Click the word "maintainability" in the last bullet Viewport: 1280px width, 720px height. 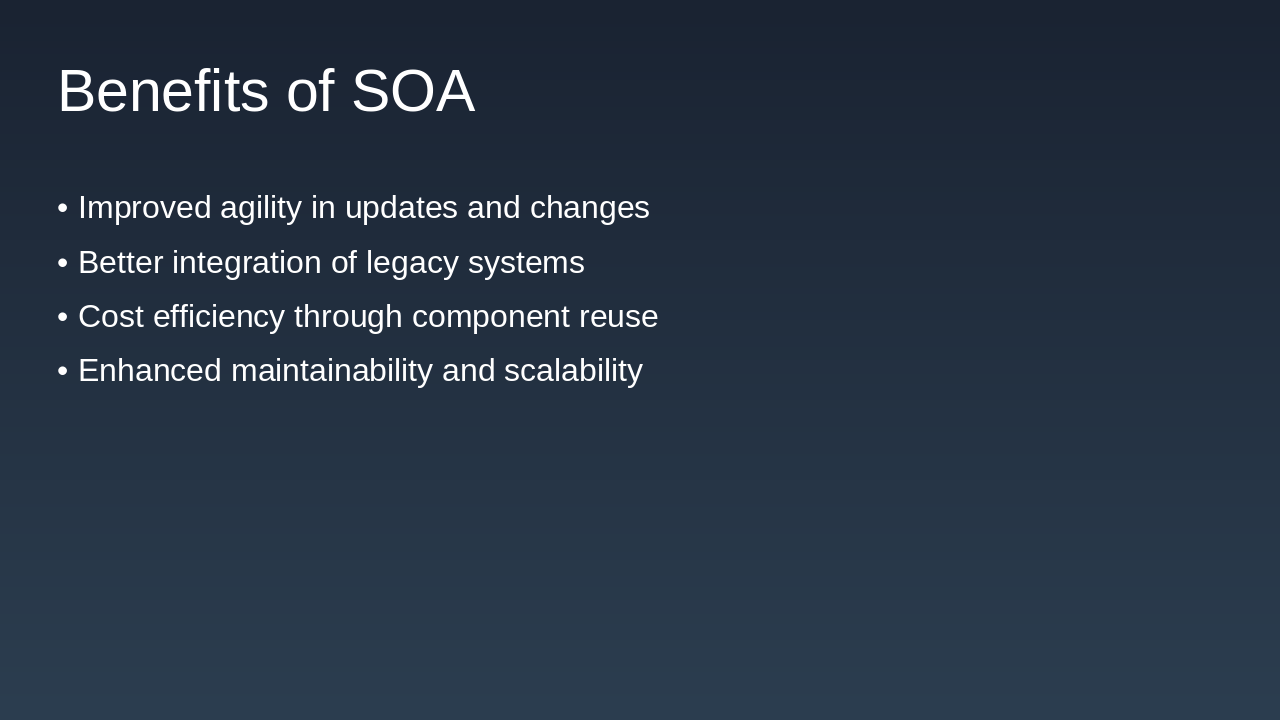click(x=331, y=371)
